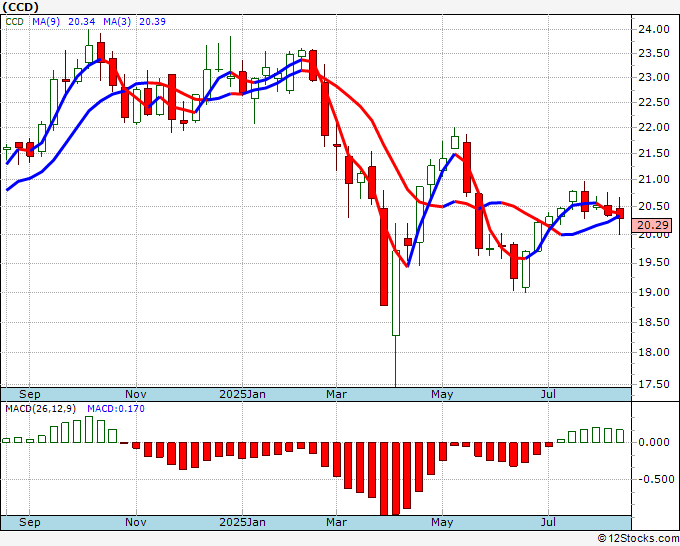Click the 24.00 price axis label
The image size is (680, 546).
pyautogui.click(x=654, y=29)
